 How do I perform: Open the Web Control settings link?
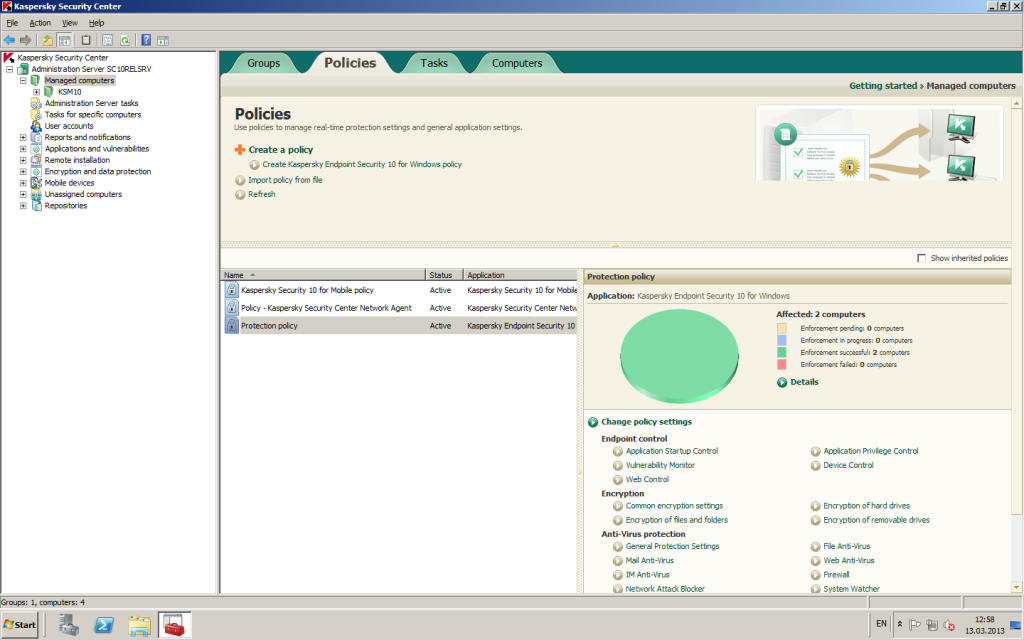coord(647,480)
